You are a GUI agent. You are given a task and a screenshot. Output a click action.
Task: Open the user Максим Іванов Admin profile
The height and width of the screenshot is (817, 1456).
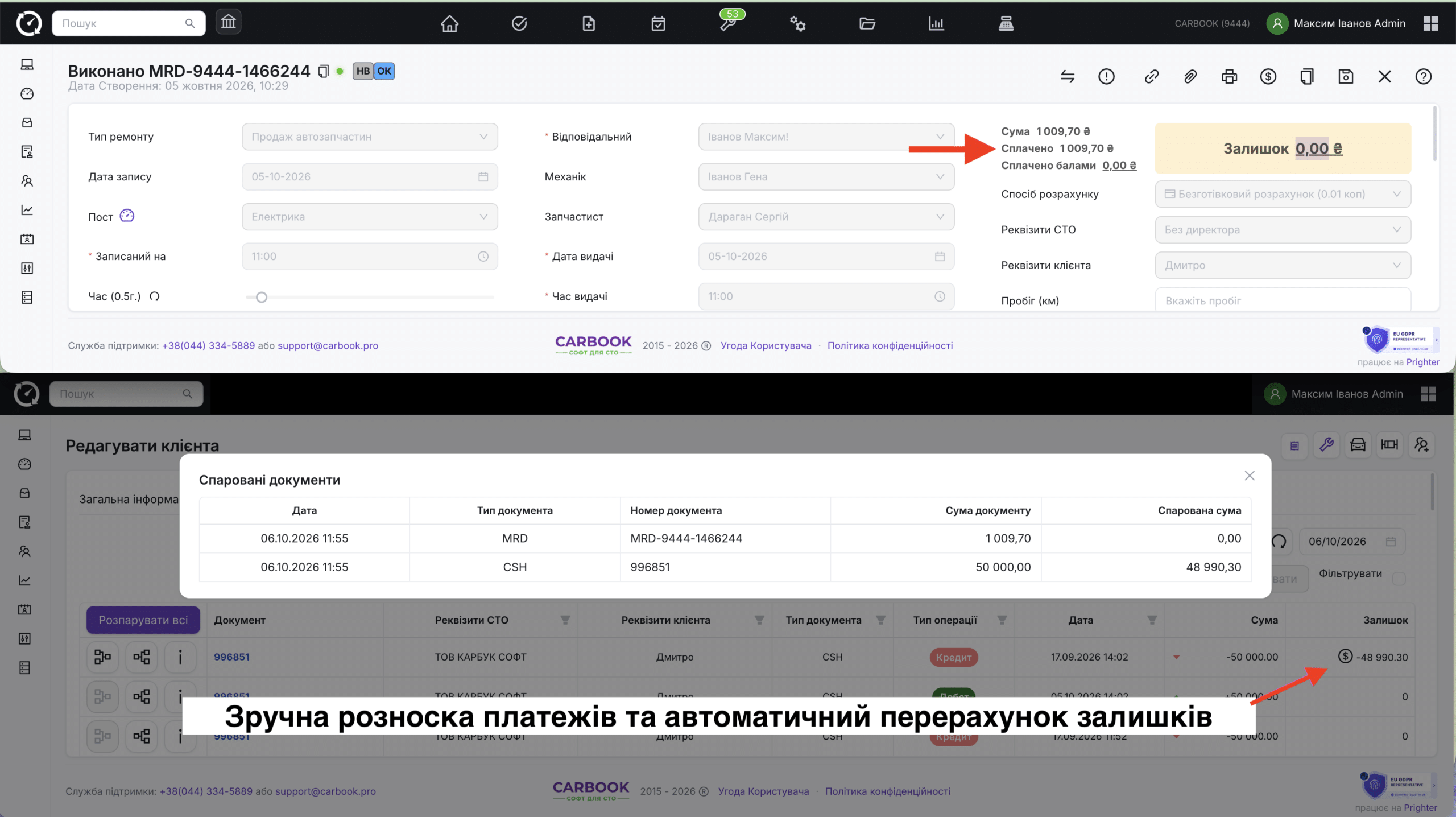pyautogui.click(x=1335, y=23)
